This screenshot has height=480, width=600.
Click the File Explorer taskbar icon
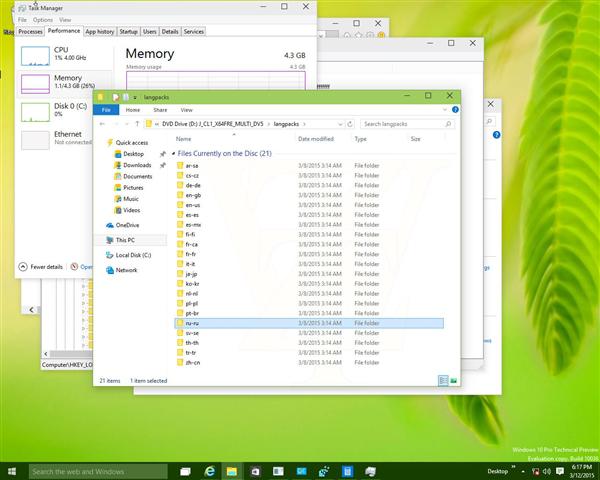233,470
